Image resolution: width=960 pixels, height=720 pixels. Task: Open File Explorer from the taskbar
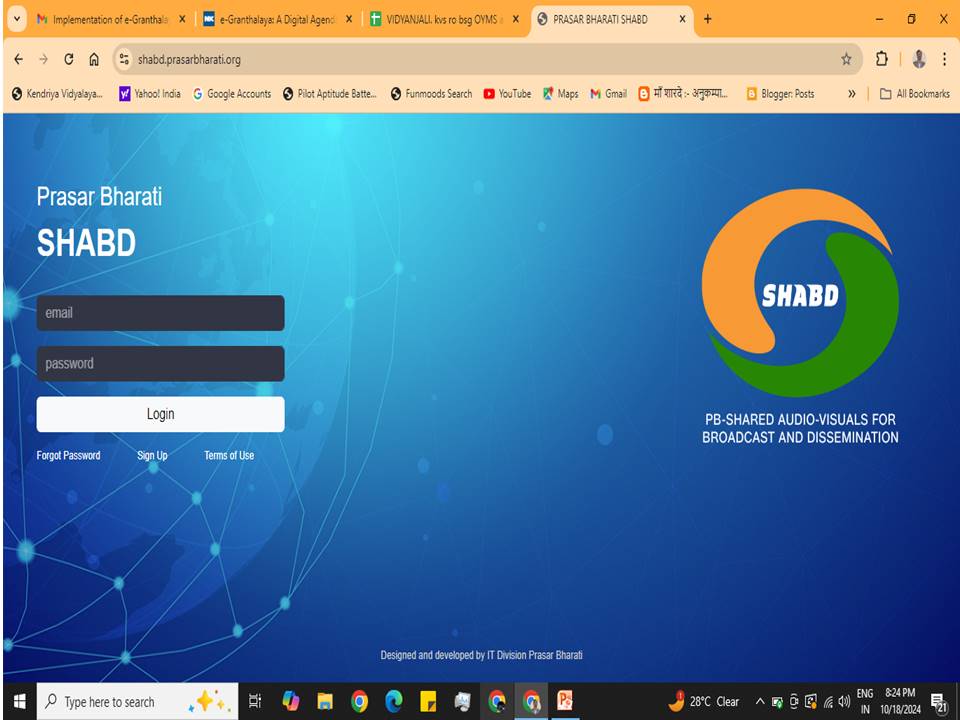point(325,701)
